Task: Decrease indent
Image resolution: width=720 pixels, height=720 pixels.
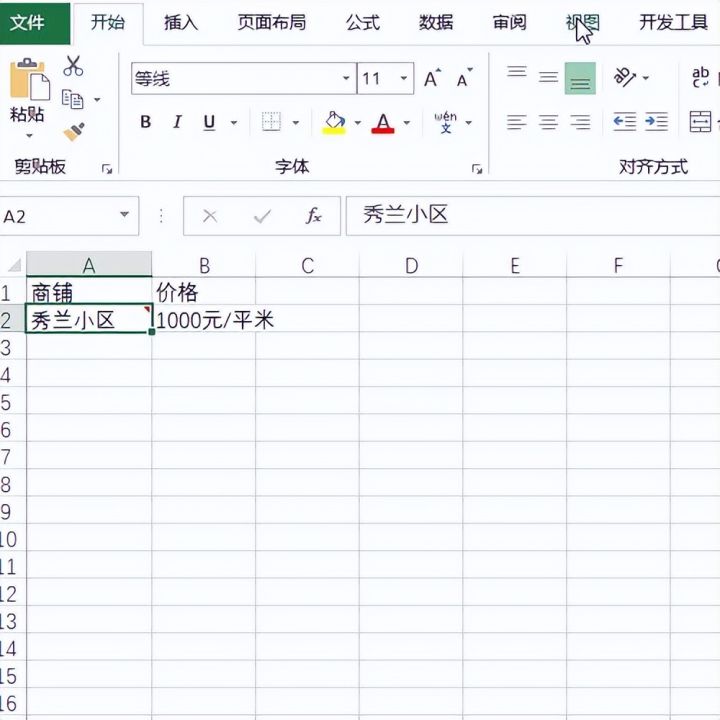Action: pos(624,122)
